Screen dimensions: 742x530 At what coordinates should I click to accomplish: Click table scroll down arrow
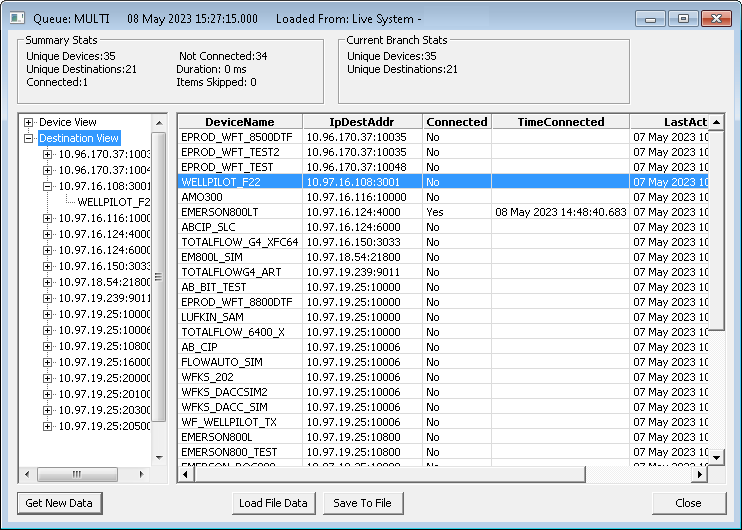(x=716, y=458)
